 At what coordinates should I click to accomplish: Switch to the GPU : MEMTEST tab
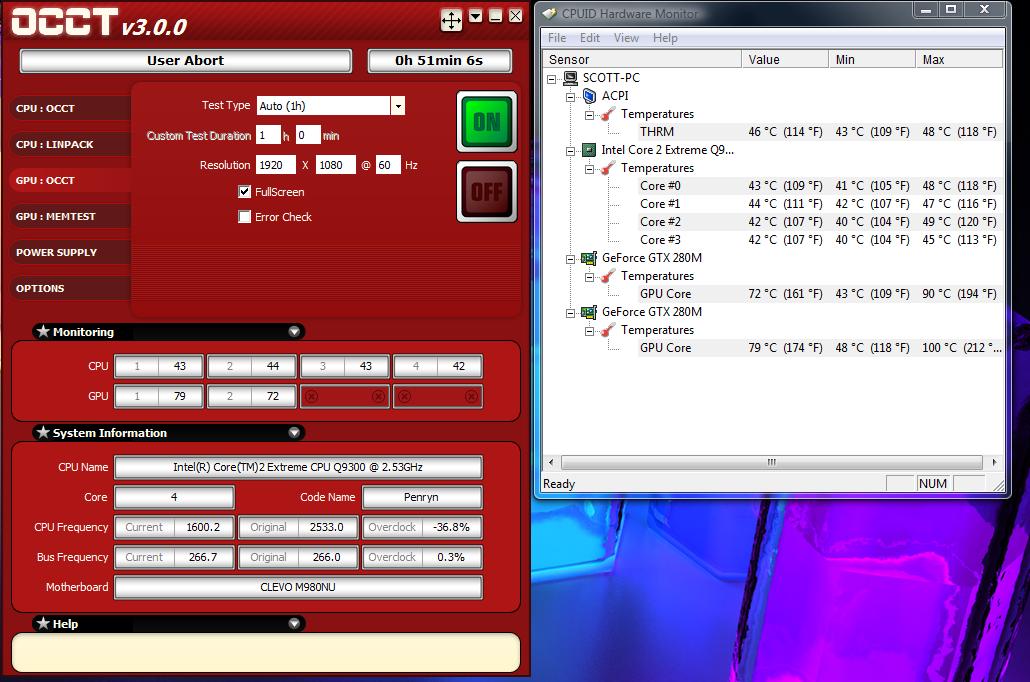70,216
